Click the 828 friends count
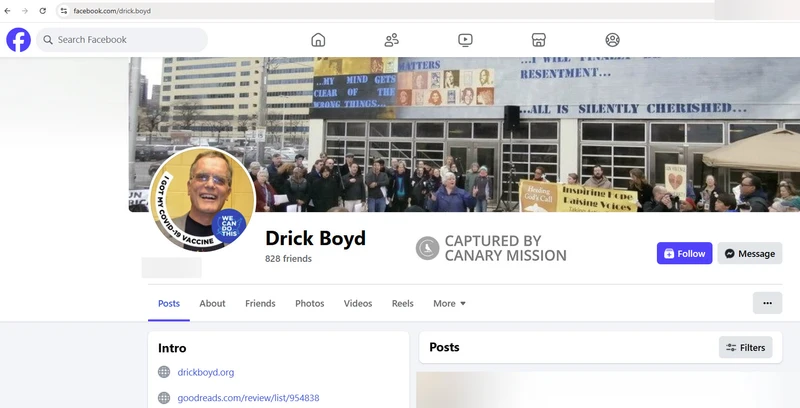 [288, 259]
